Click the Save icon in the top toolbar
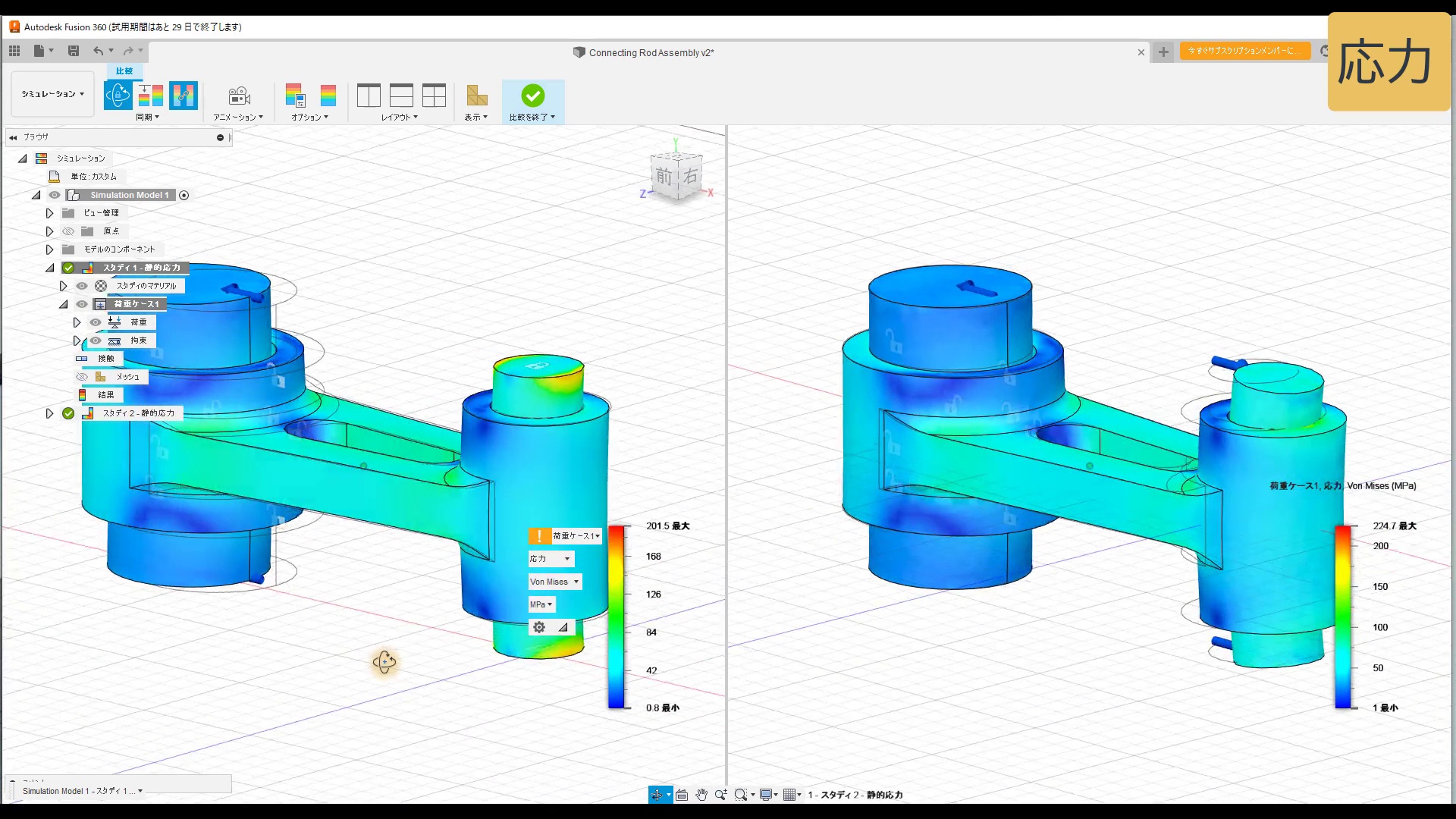Viewport: 1456px width, 819px height. click(x=74, y=51)
